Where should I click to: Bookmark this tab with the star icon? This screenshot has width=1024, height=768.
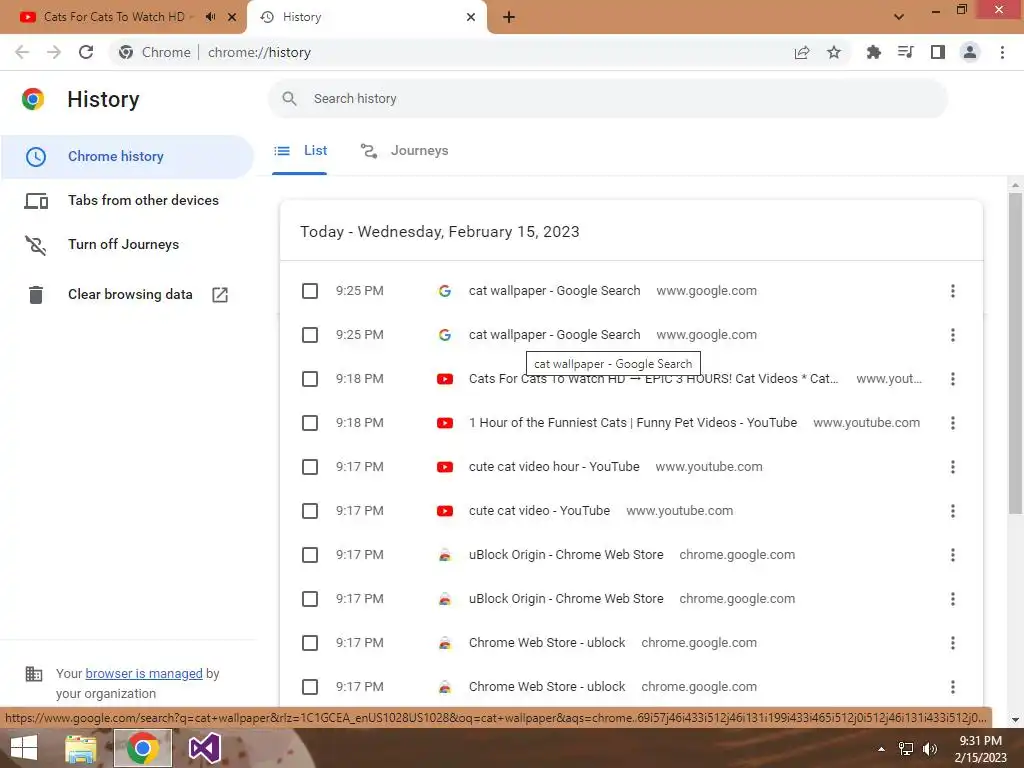click(x=834, y=52)
